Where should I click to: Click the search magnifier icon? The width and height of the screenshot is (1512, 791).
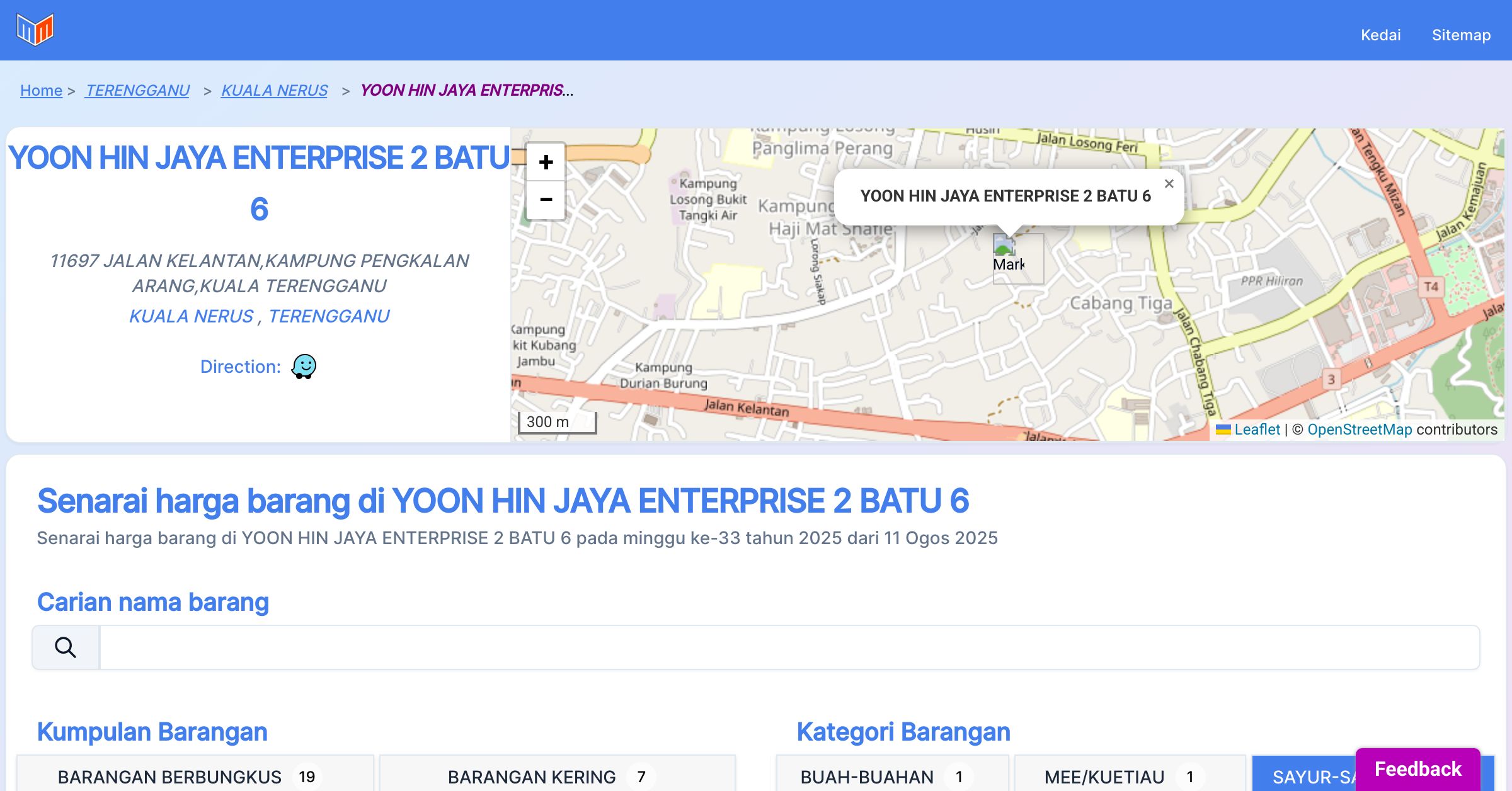66,647
